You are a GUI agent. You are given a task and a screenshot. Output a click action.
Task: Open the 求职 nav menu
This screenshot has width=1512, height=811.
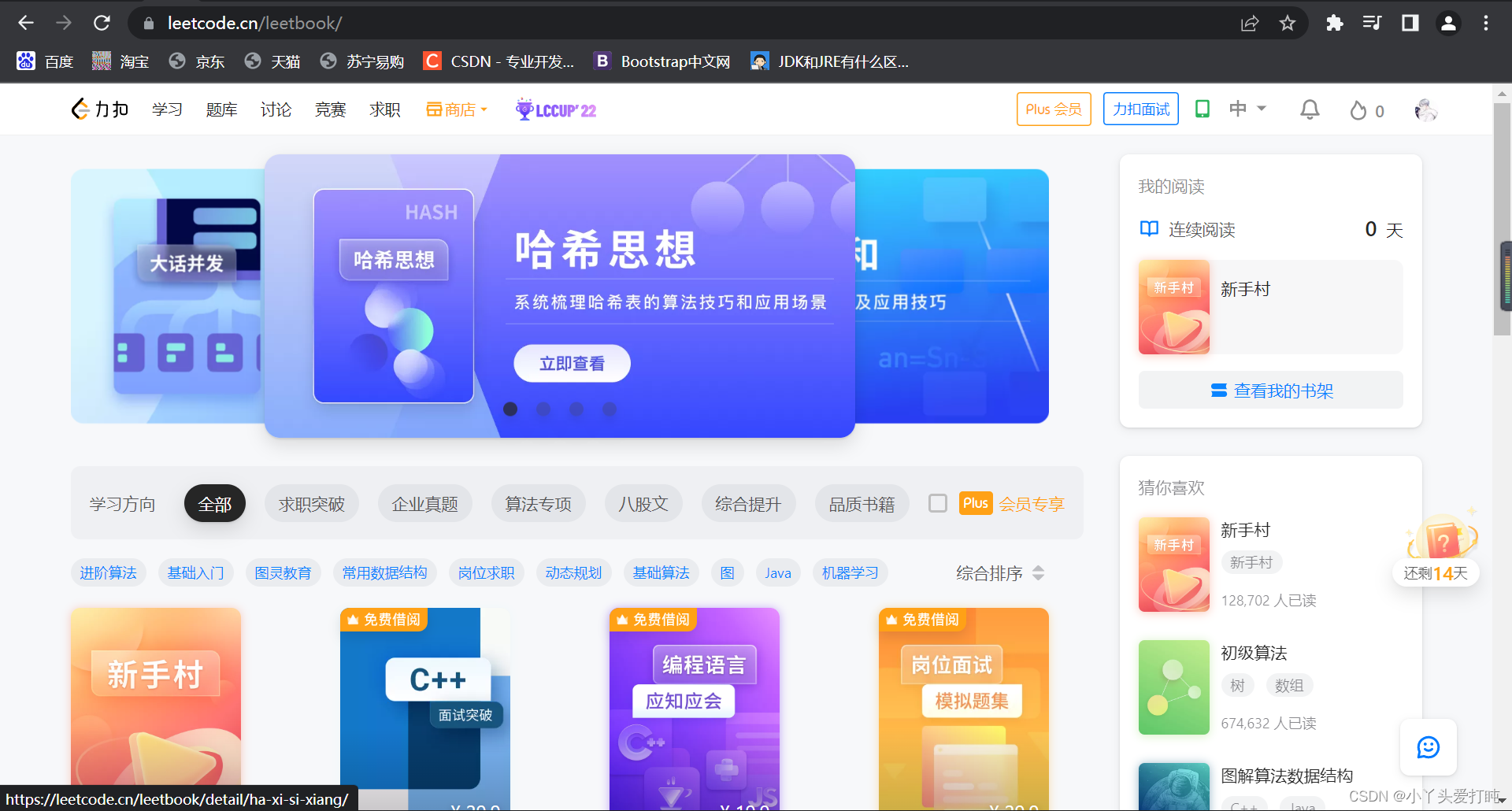click(385, 109)
